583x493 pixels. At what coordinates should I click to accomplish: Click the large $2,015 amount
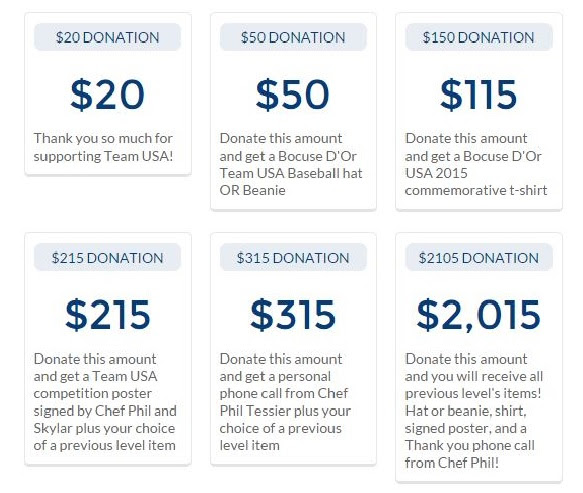pyautogui.click(x=479, y=315)
